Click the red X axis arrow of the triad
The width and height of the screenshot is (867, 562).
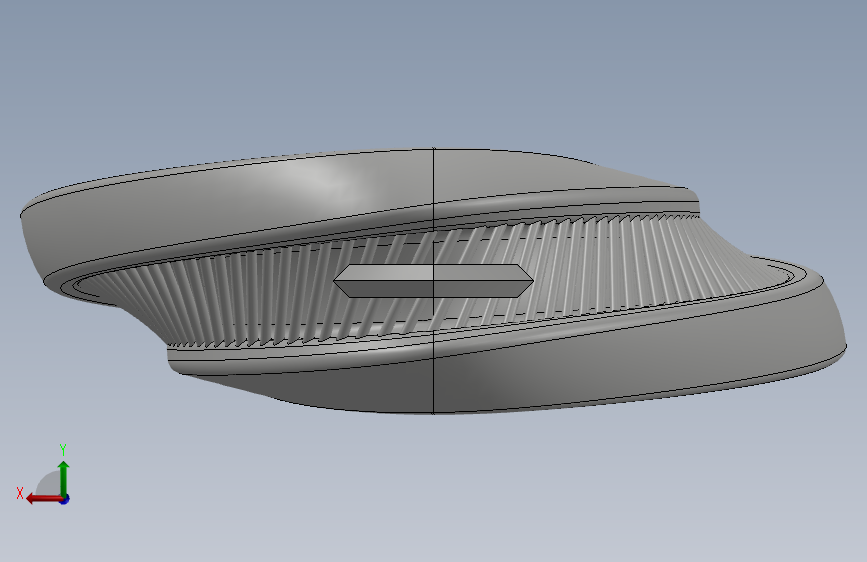pos(44,499)
